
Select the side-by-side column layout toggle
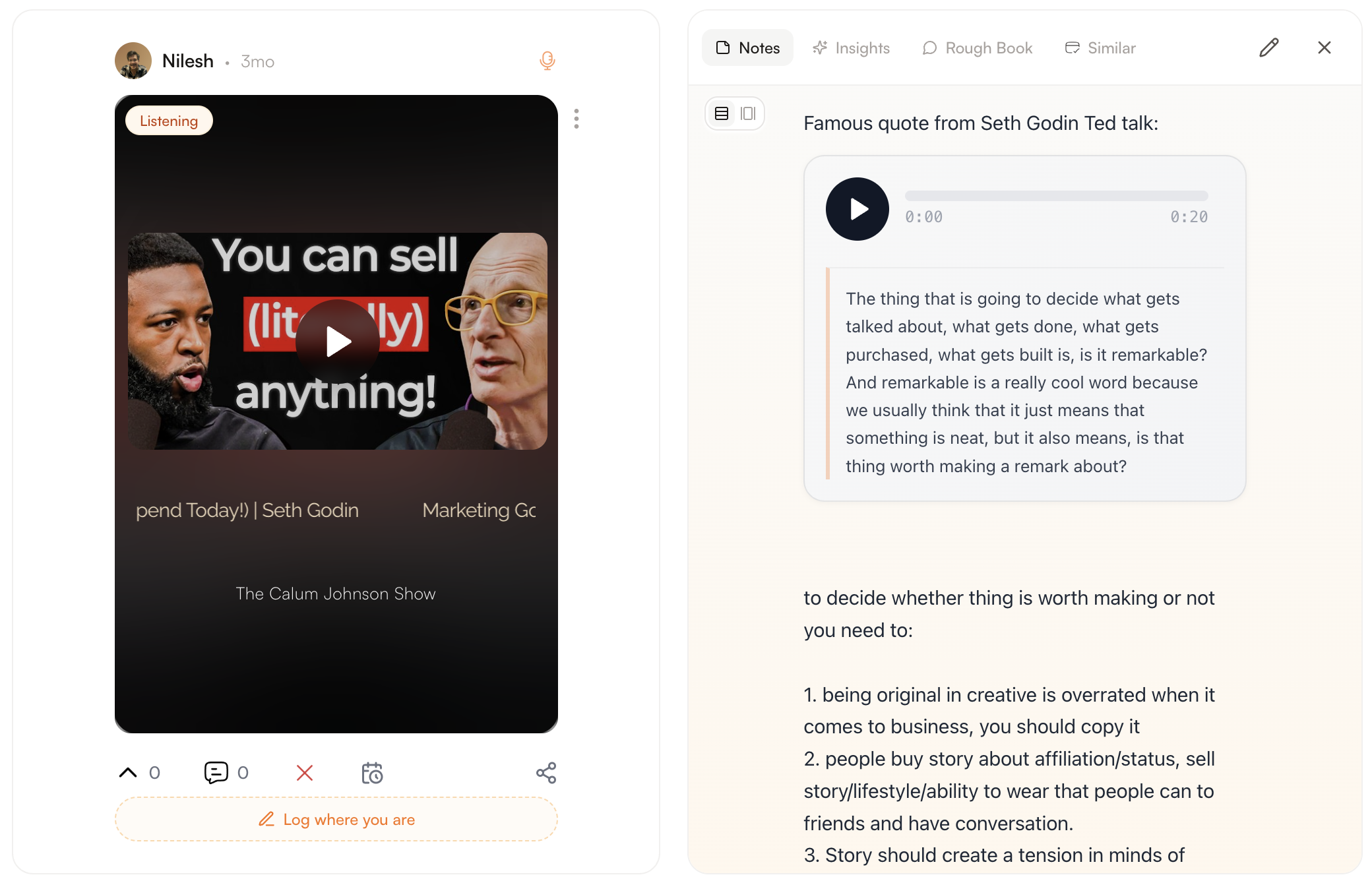pyautogui.click(x=747, y=113)
